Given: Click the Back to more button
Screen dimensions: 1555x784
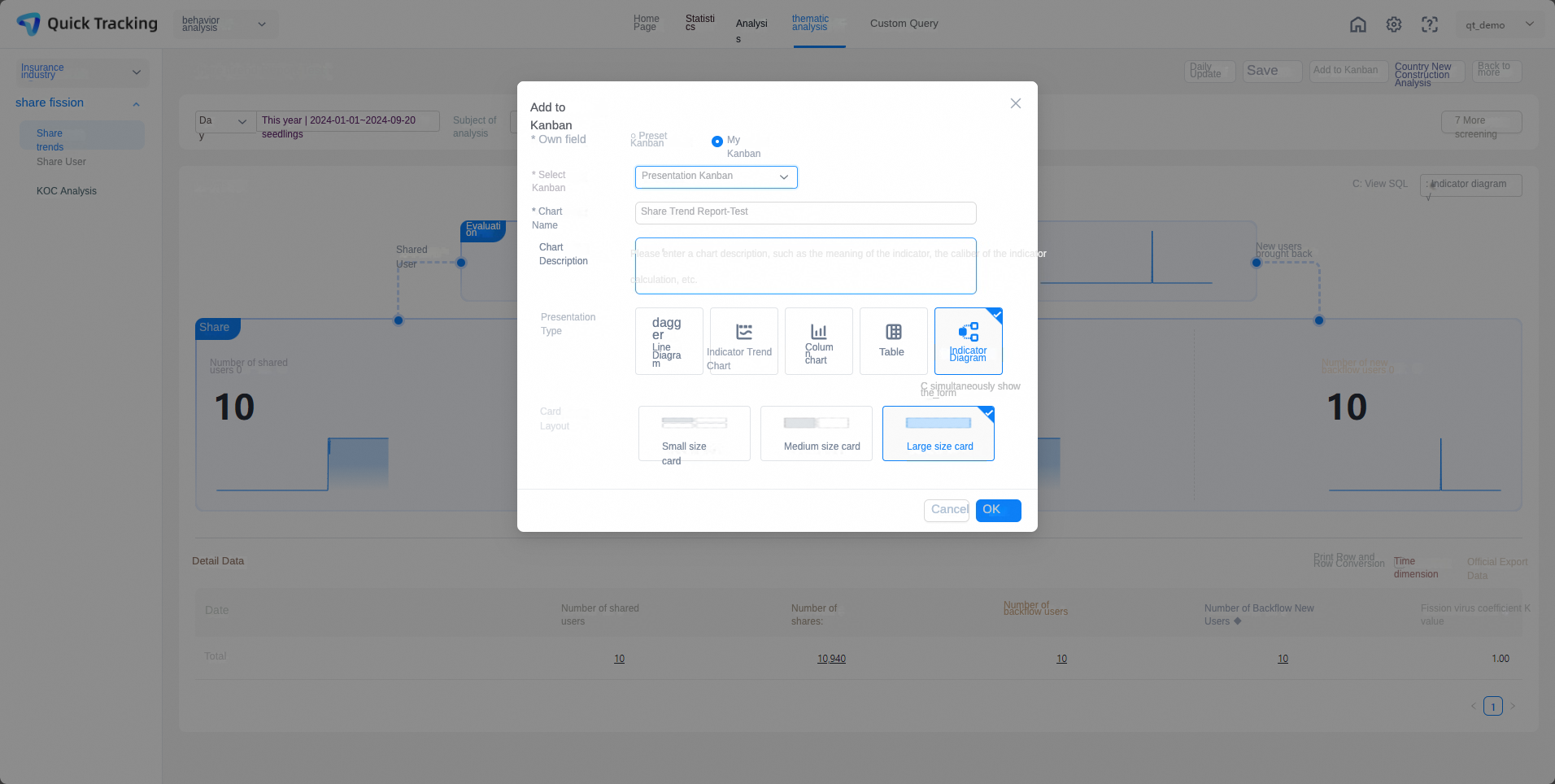Looking at the screenshot, I should pos(1497,71).
